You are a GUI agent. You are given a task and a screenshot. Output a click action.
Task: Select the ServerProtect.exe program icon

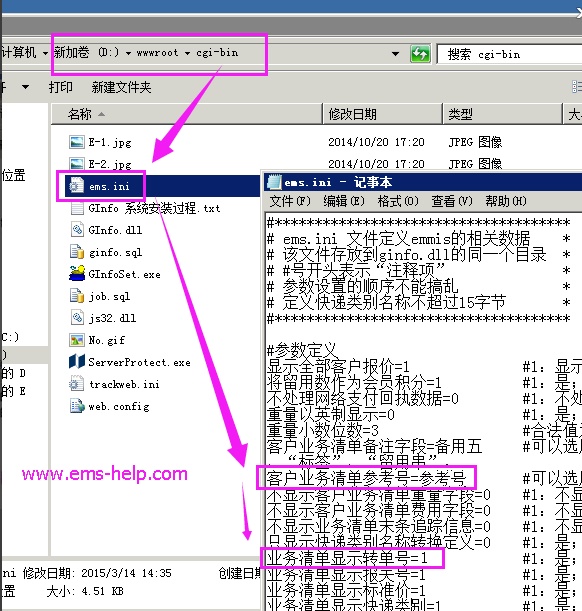[77, 362]
